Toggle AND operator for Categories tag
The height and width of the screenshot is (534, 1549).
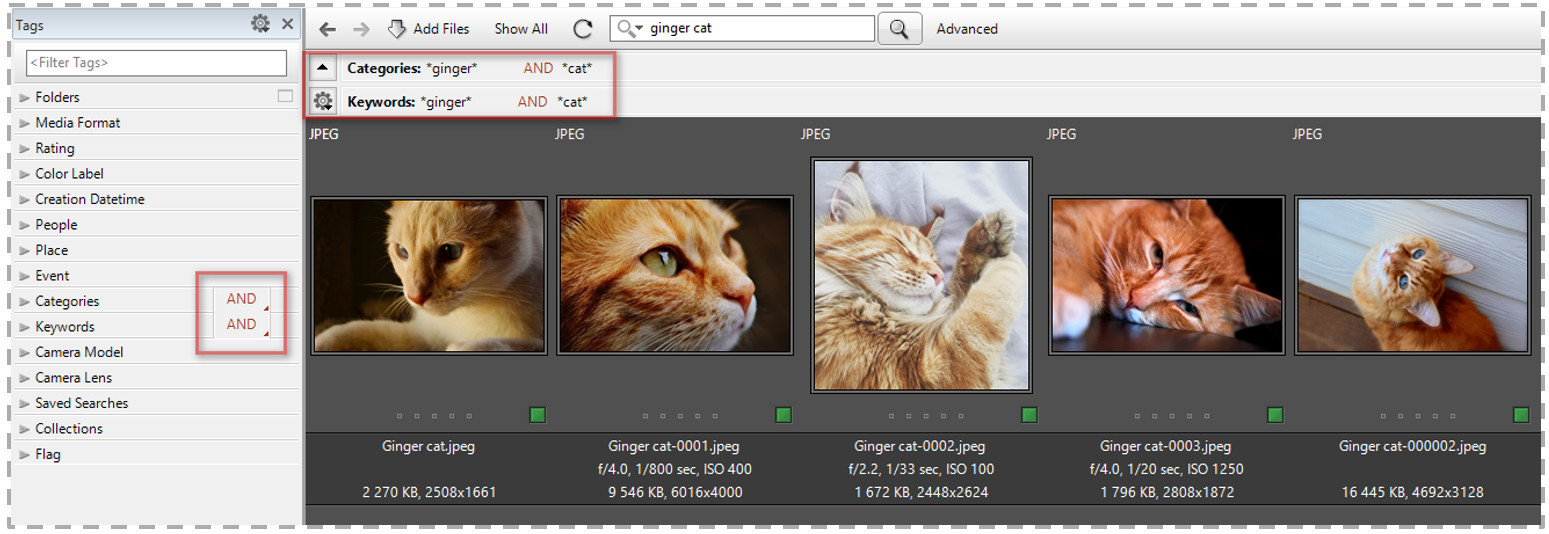242,299
